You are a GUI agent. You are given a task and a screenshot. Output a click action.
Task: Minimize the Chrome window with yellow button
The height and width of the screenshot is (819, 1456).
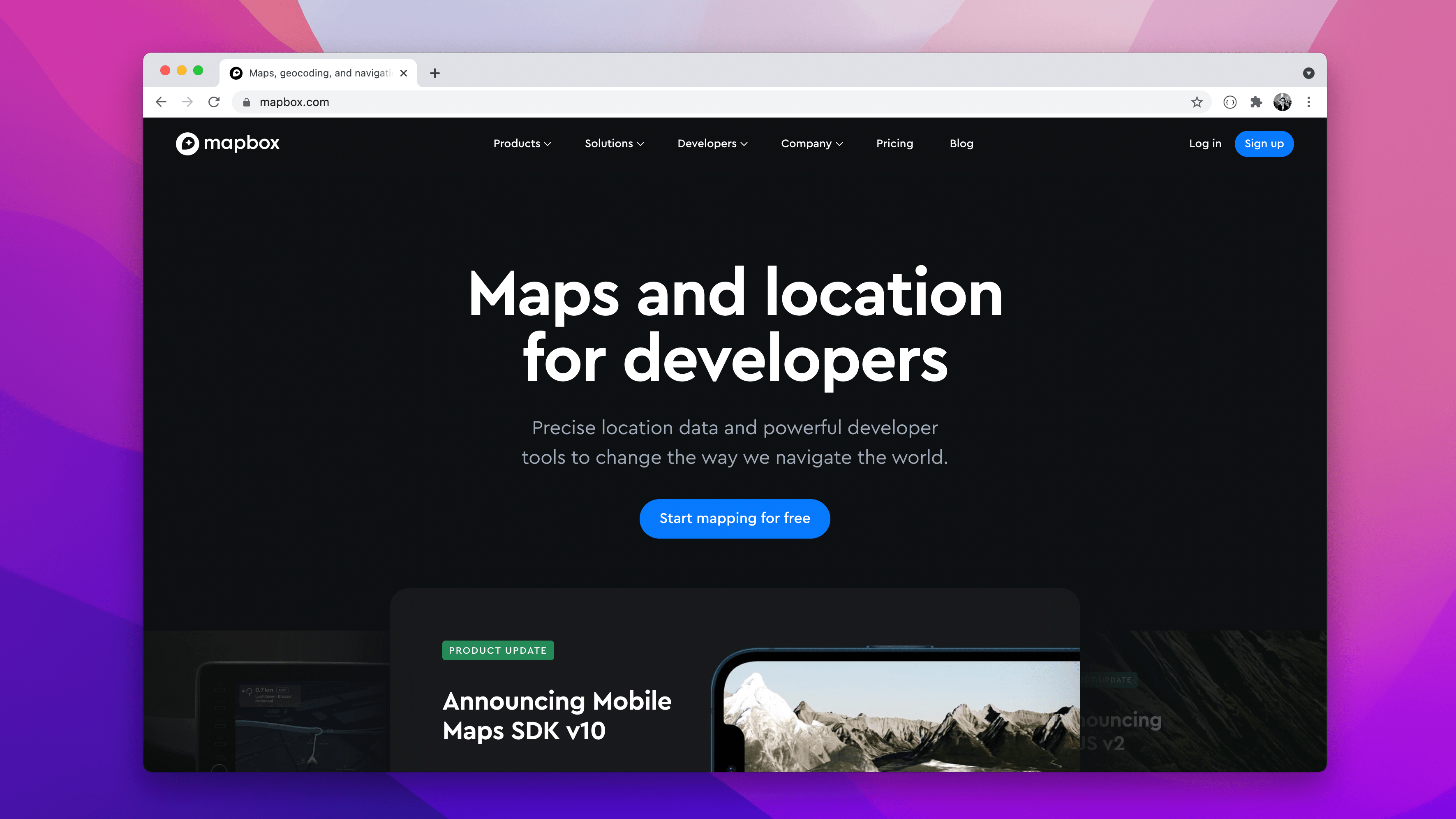(181, 70)
